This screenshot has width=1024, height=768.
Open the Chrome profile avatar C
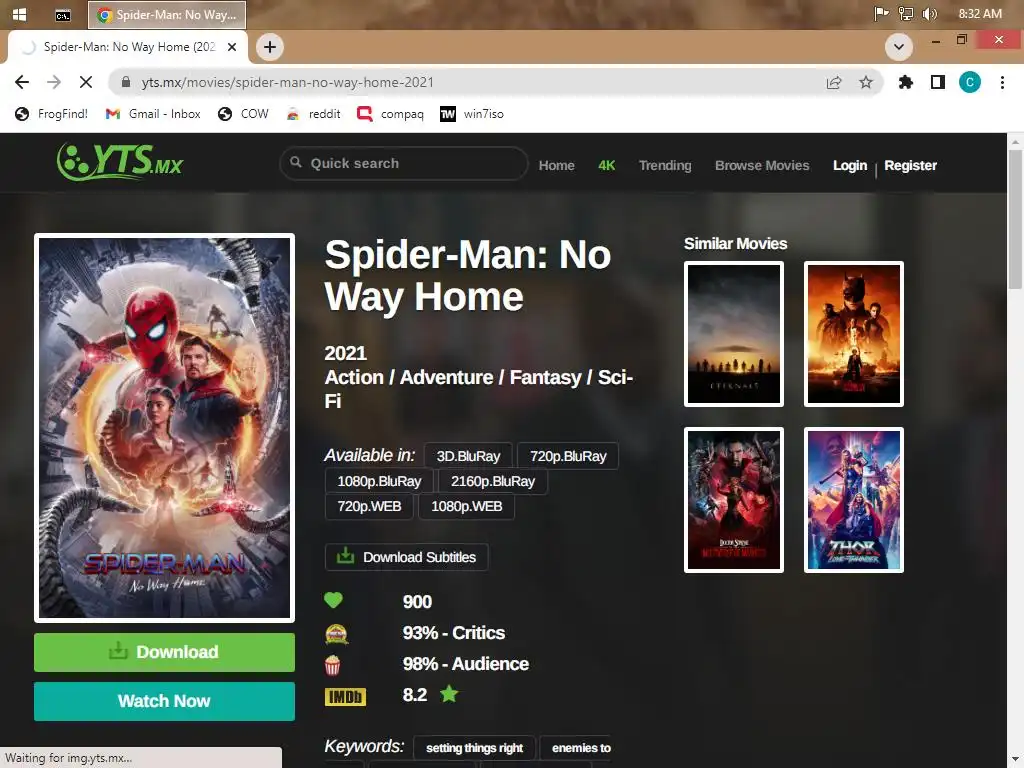pyautogui.click(x=970, y=82)
